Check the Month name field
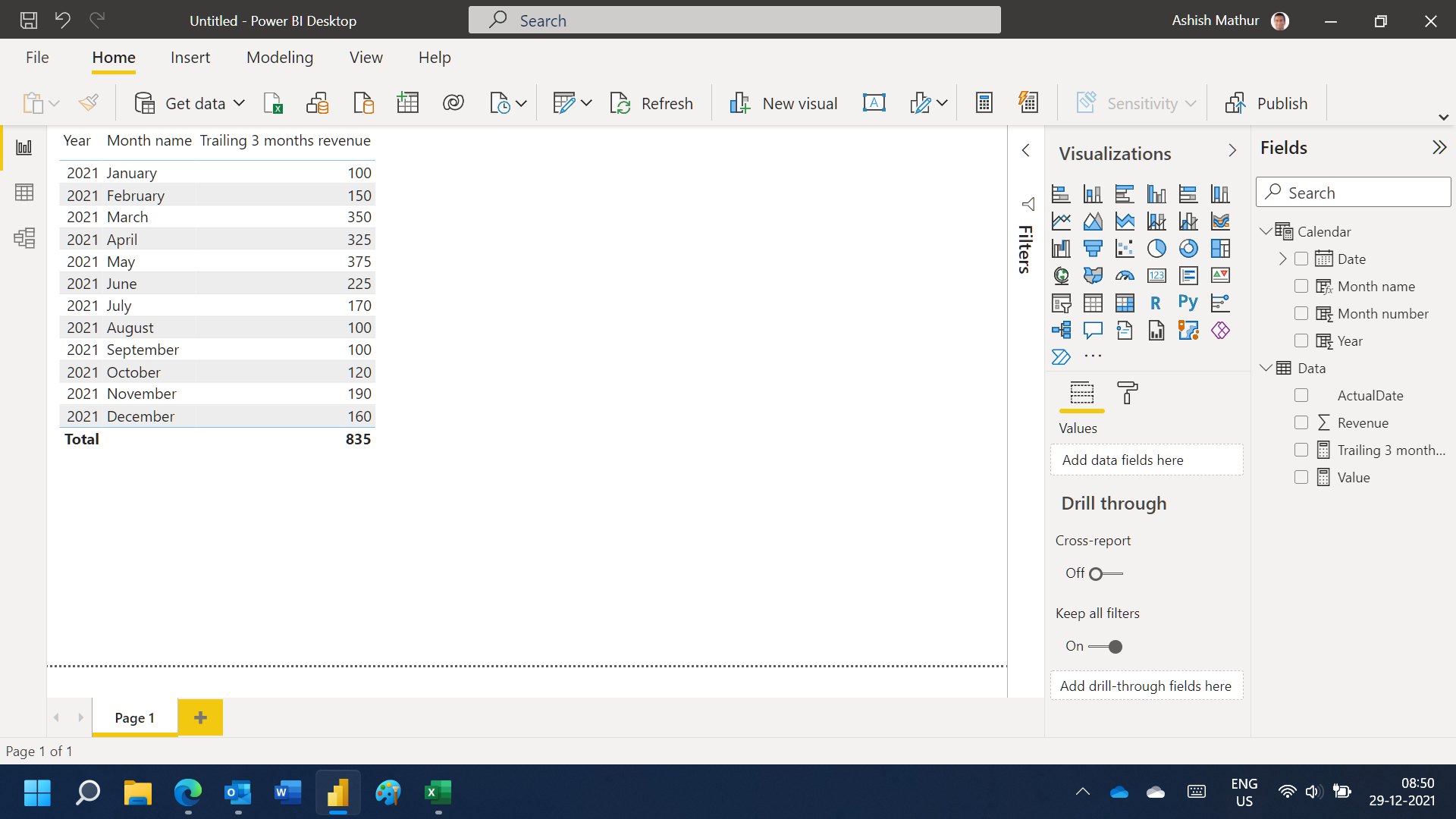Screen dimensions: 1456x819 [1301, 286]
